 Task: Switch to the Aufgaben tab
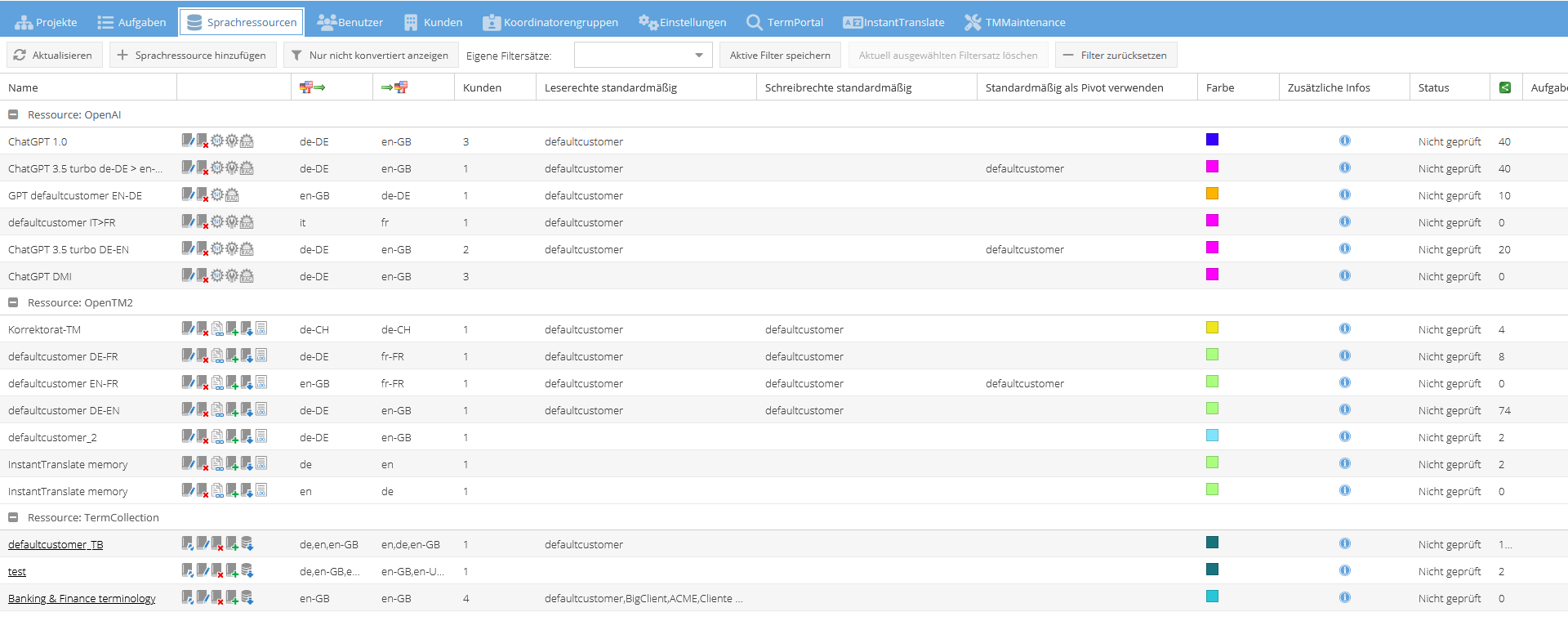click(131, 22)
